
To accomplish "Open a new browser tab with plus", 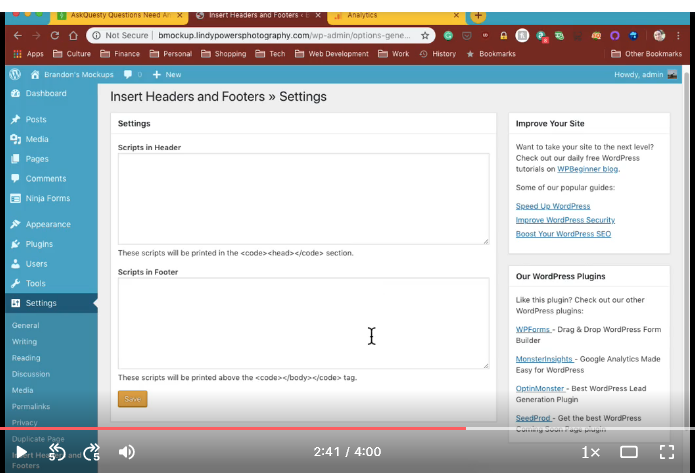I will click(478, 16).
